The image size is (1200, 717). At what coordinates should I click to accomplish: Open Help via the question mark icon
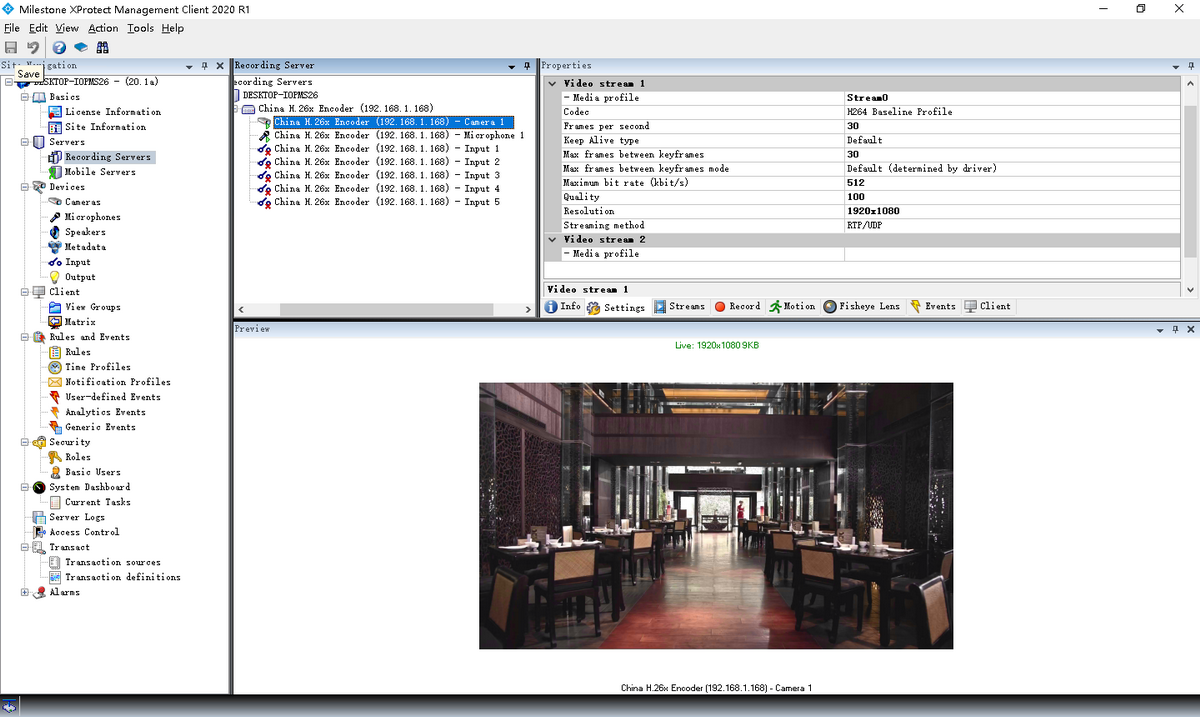(59, 47)
